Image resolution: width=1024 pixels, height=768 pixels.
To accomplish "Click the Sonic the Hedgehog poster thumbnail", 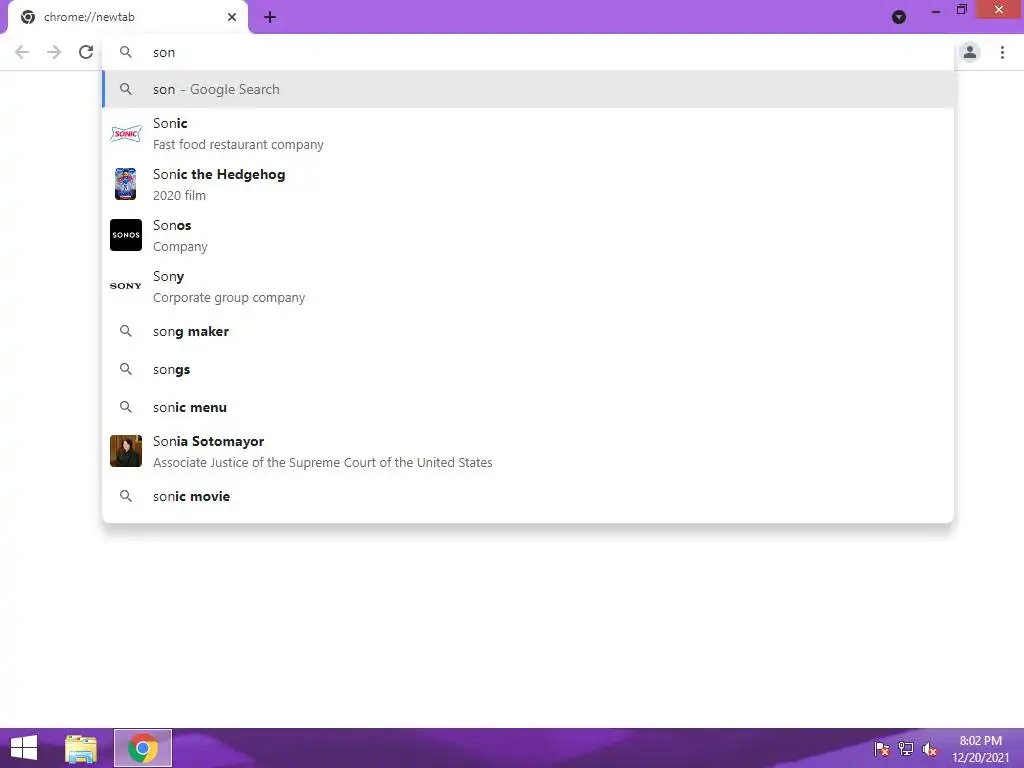I will point(125,184).
